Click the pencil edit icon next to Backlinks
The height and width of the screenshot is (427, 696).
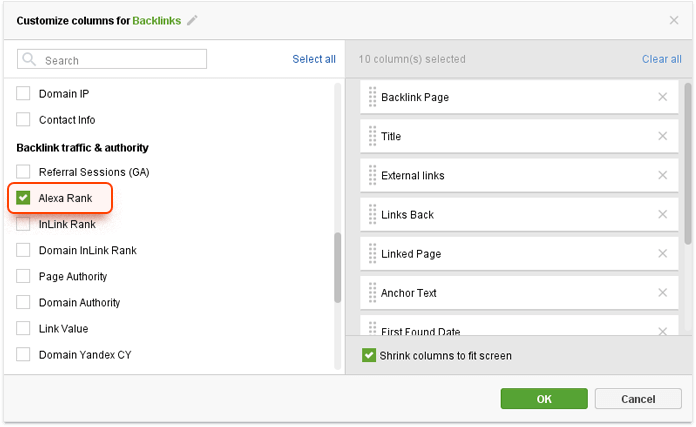(x=192, y=20)
